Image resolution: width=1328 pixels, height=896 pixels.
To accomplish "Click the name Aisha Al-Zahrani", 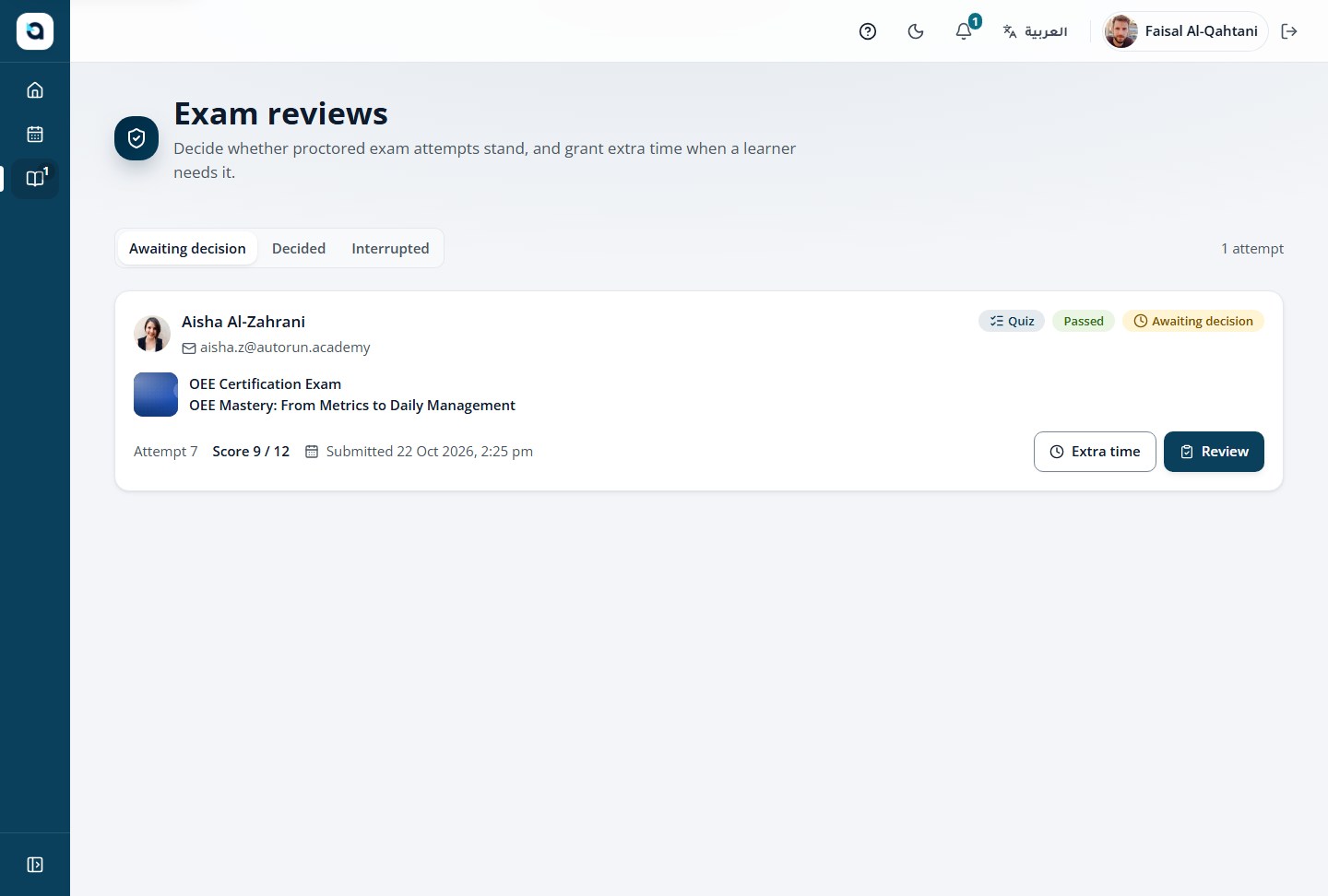I will point(243,322).
